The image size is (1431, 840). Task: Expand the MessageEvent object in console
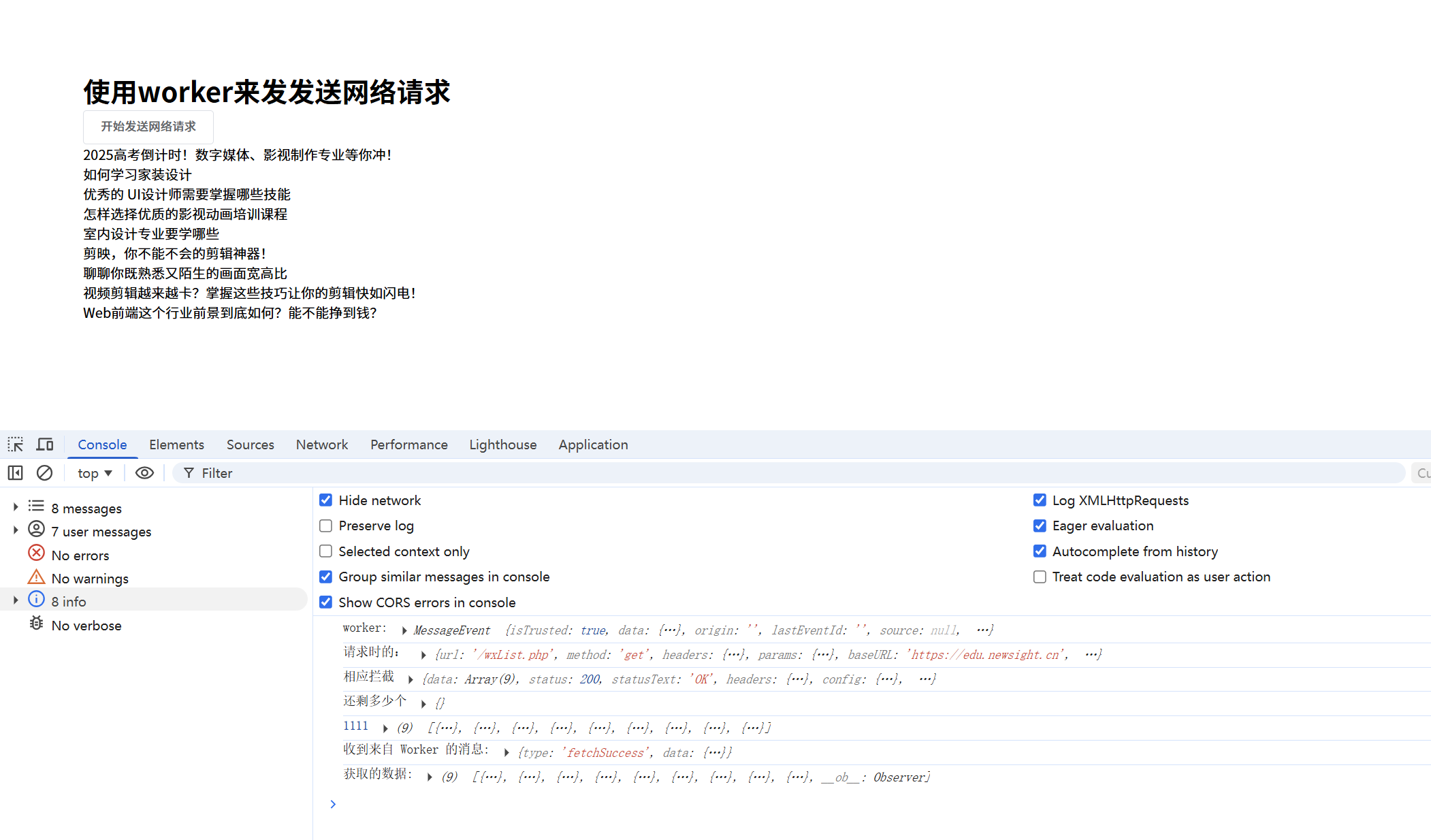click(404, 630)
